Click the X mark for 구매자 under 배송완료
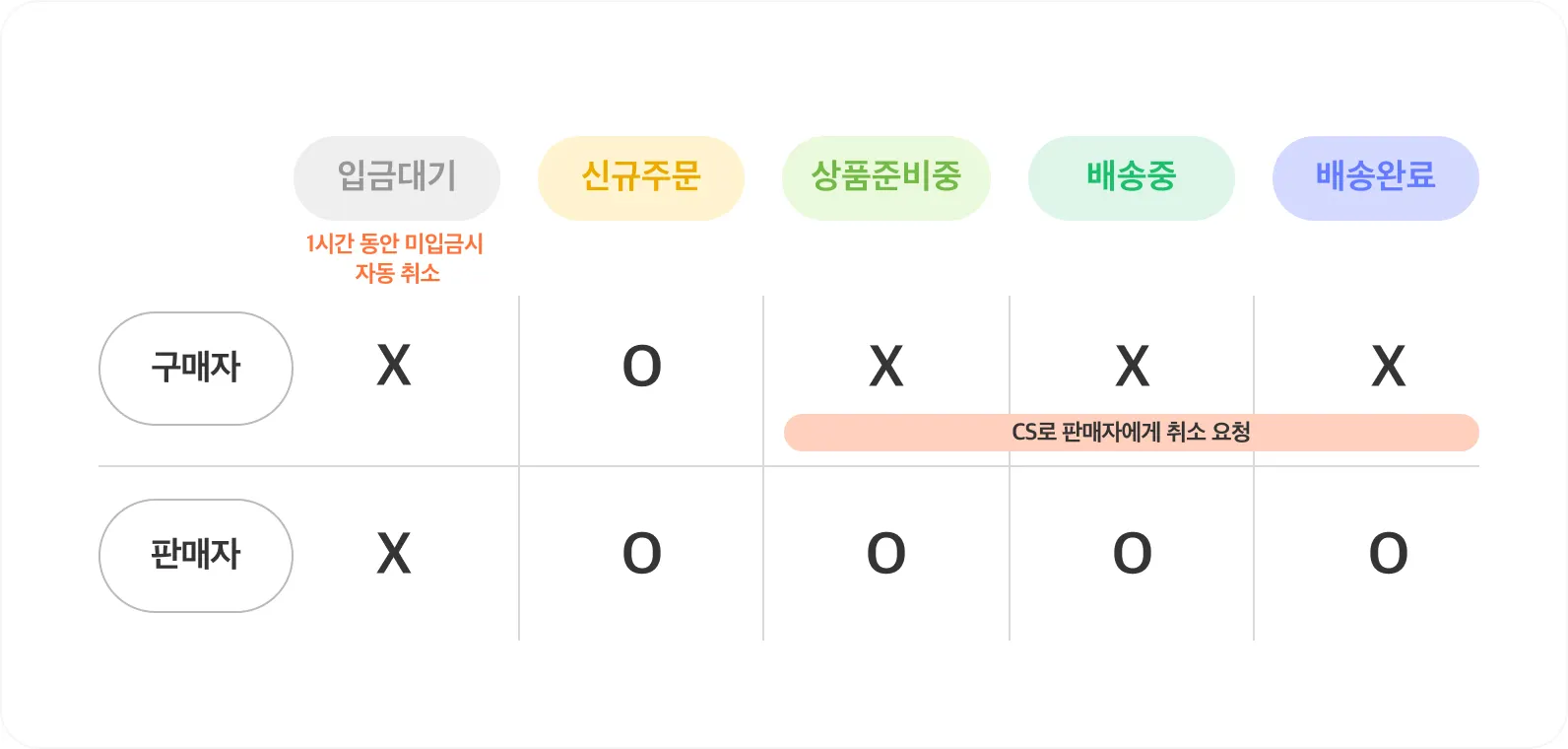 [x=1389, y=366]
